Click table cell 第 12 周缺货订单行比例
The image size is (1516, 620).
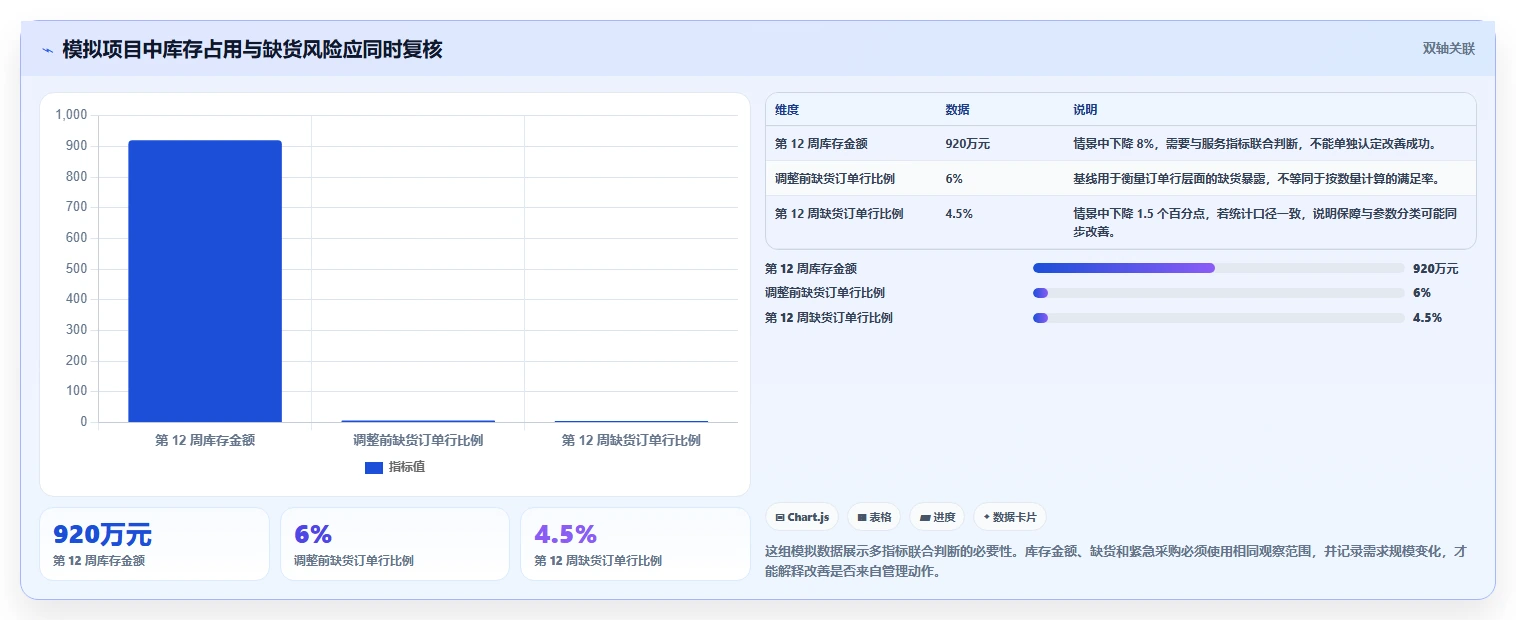coord(839,214)
